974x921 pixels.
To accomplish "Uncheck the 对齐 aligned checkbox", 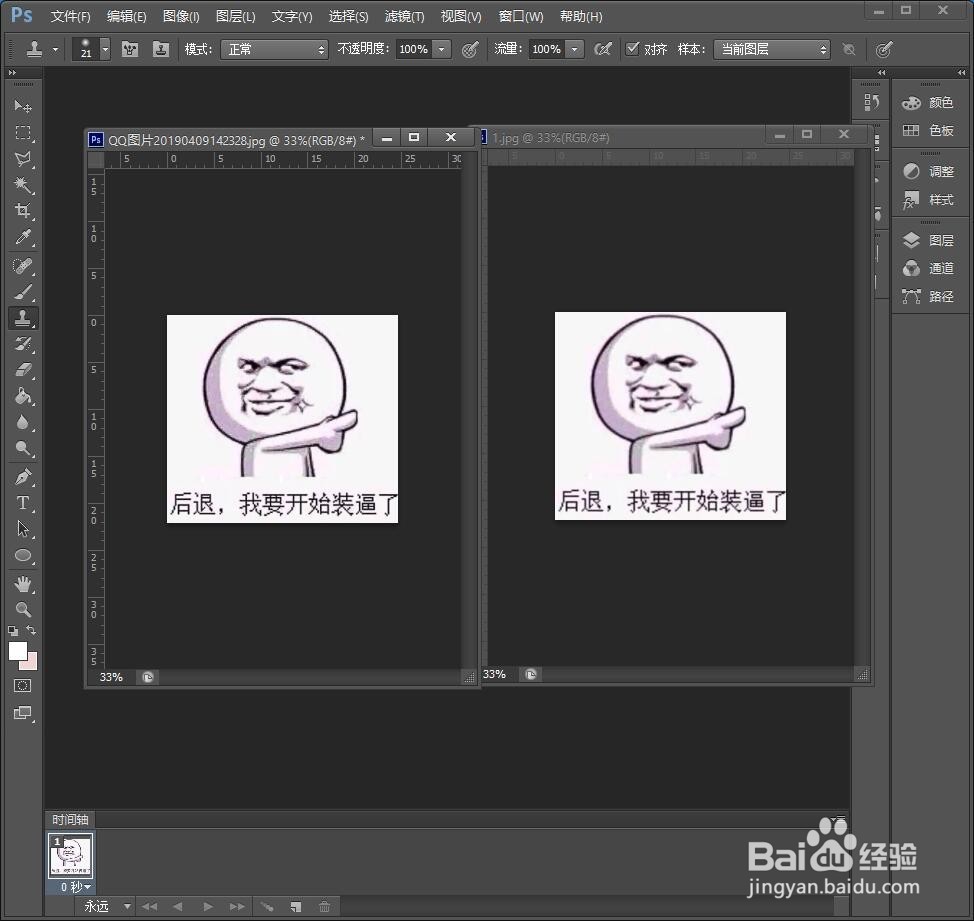I will point(632,48).
